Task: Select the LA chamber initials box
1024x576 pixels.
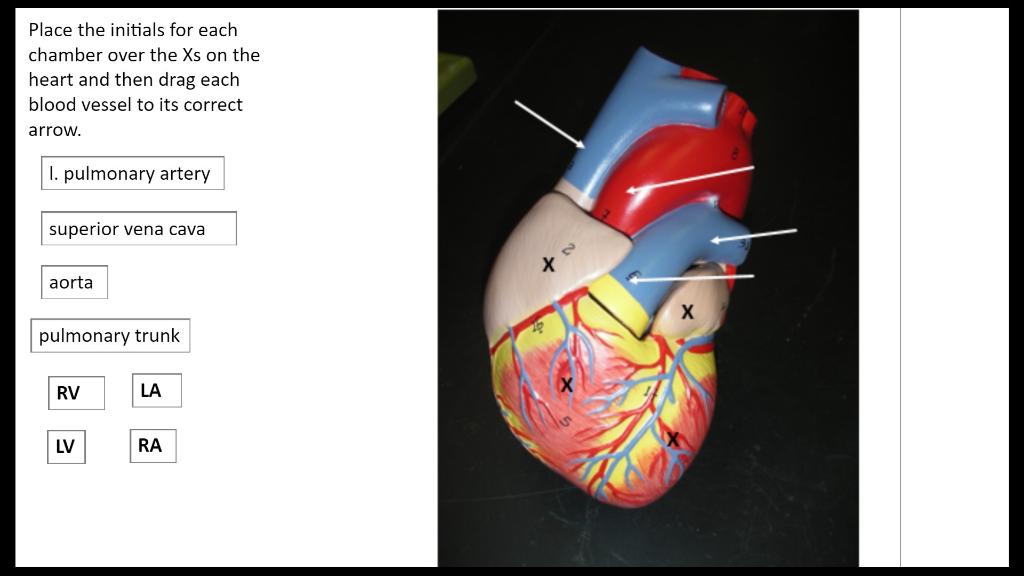Action: [157, 391]
